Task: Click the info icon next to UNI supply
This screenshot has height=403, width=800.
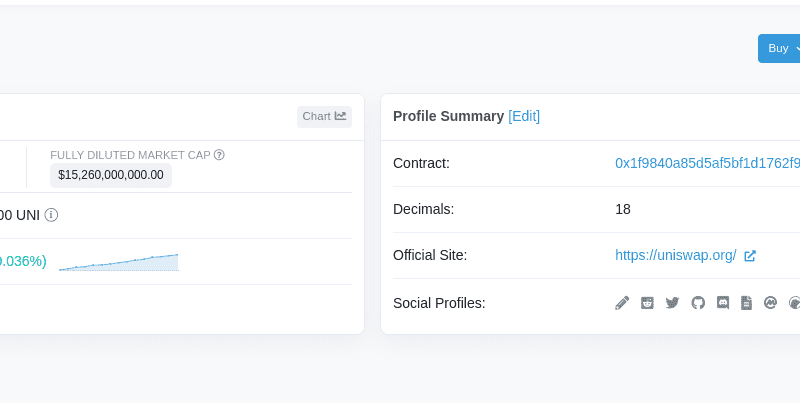Action: click(x=51, y=215)
